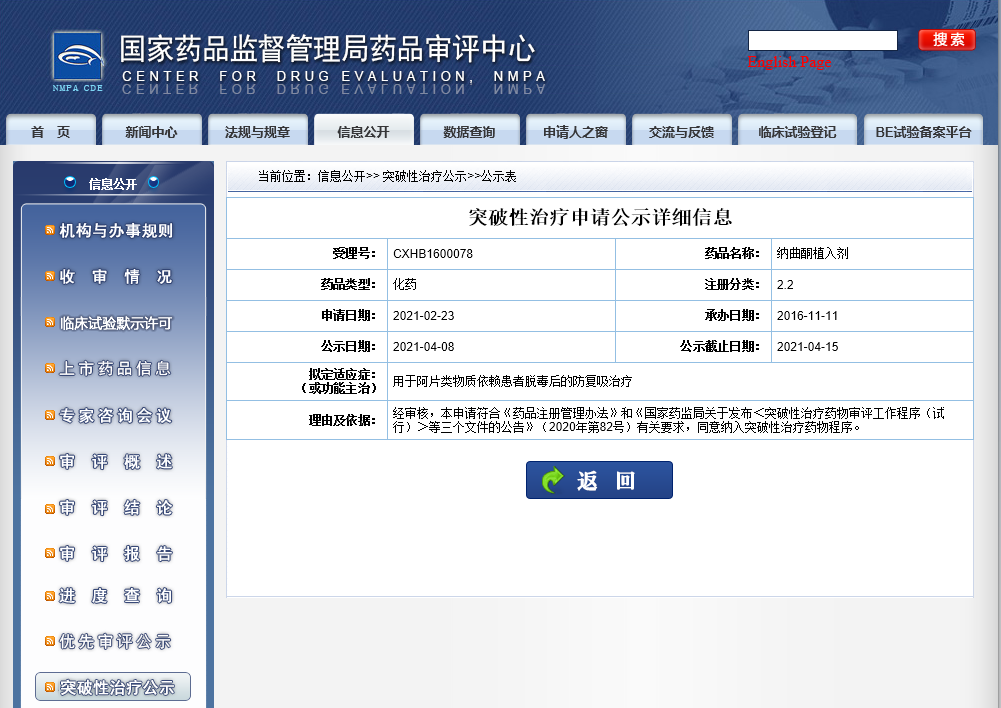
Task: Open 审评报告 in the sidebar
Action: click(x=116, y=554)
